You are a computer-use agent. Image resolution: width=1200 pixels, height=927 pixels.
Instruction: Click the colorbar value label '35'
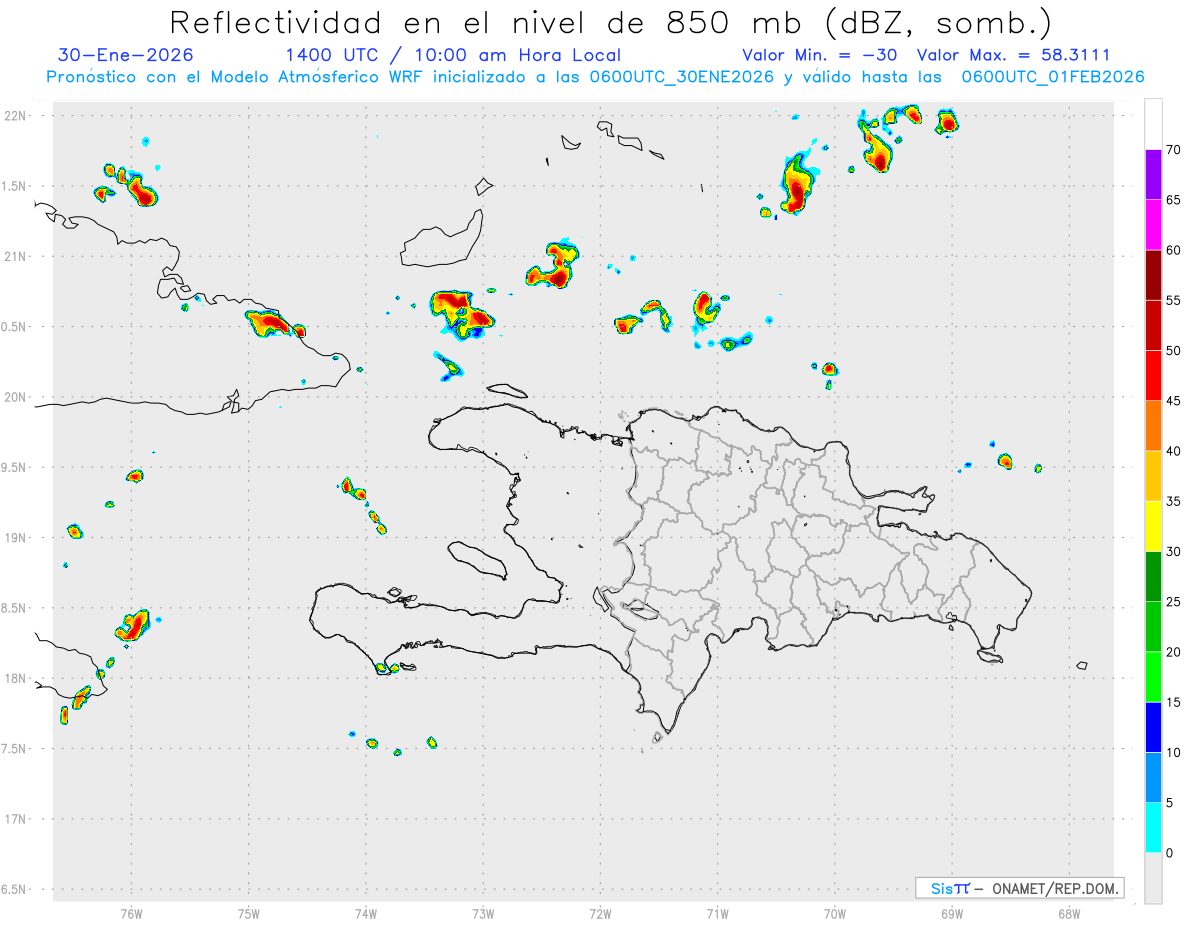pos(1174,502)
